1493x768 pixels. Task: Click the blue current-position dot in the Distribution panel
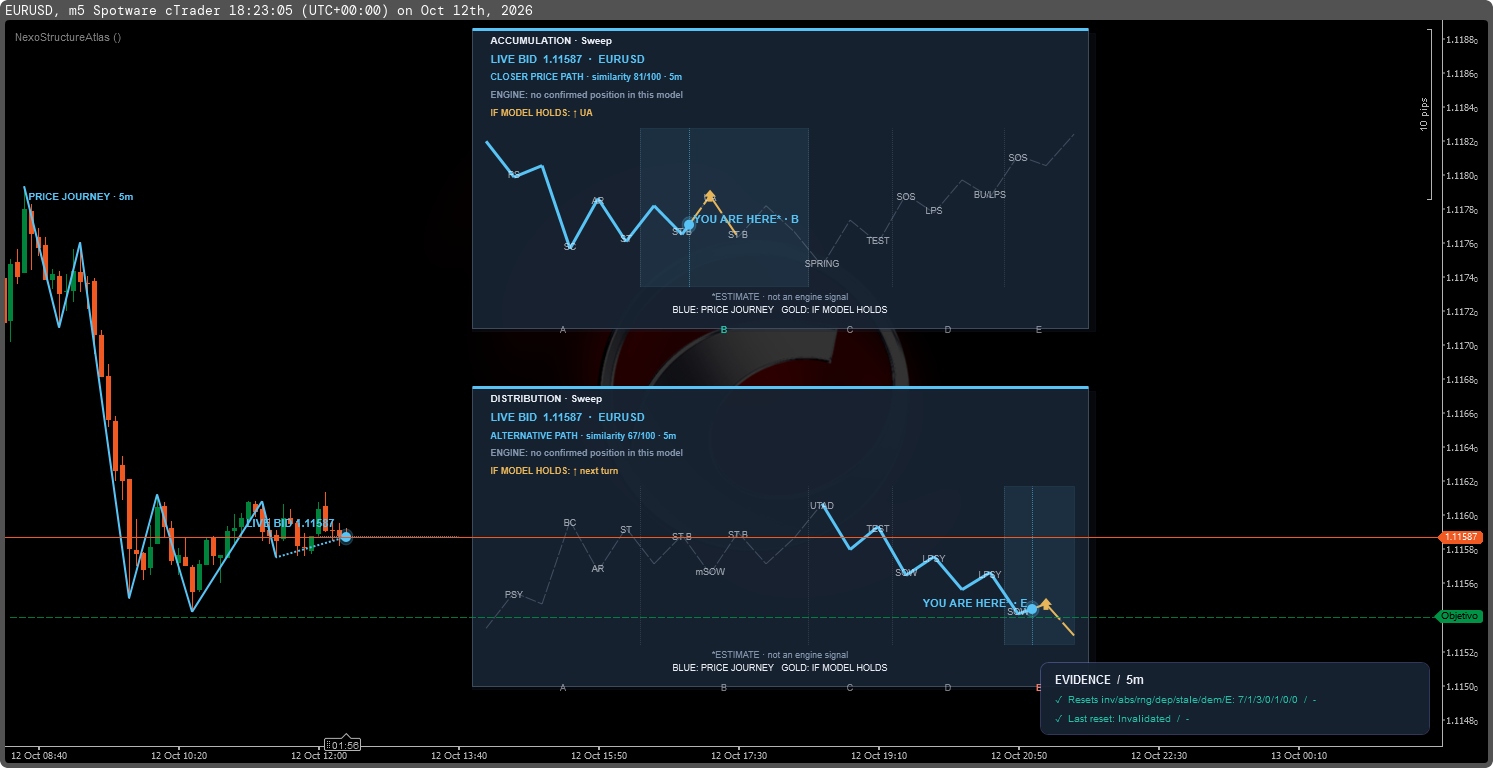(1032, 609)
